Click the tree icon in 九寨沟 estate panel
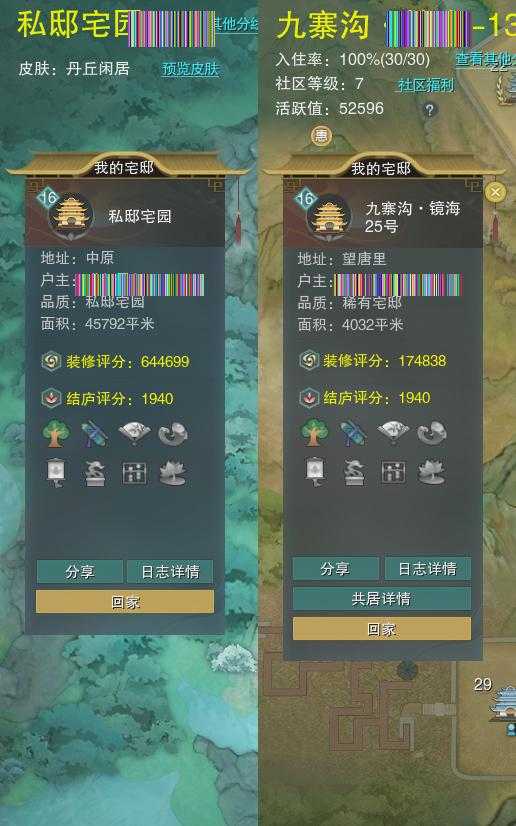Image resolution: width=516 pixels, height=826 pixels. click(314, 432)
